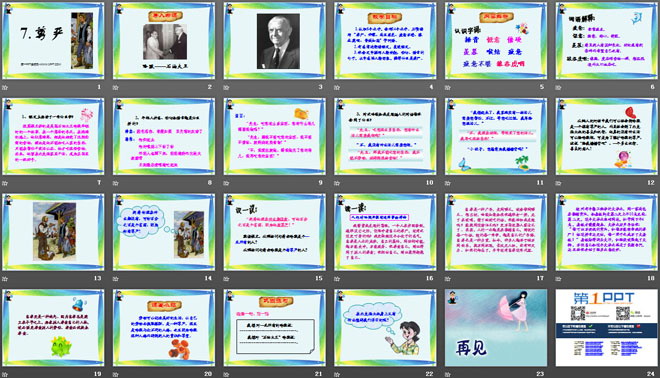This screenshot has height=378, width=660.
Task: Click the animation star icon under slide 20
Action: 115,374
